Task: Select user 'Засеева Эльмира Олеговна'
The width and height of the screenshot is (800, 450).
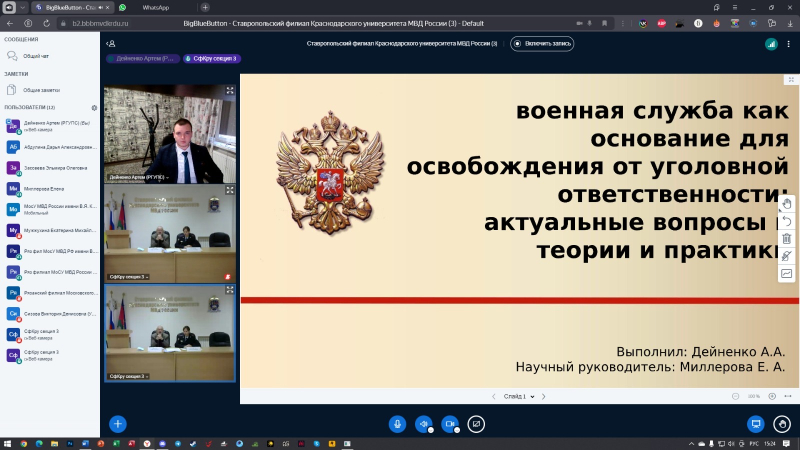Action: tap(50, 168)
